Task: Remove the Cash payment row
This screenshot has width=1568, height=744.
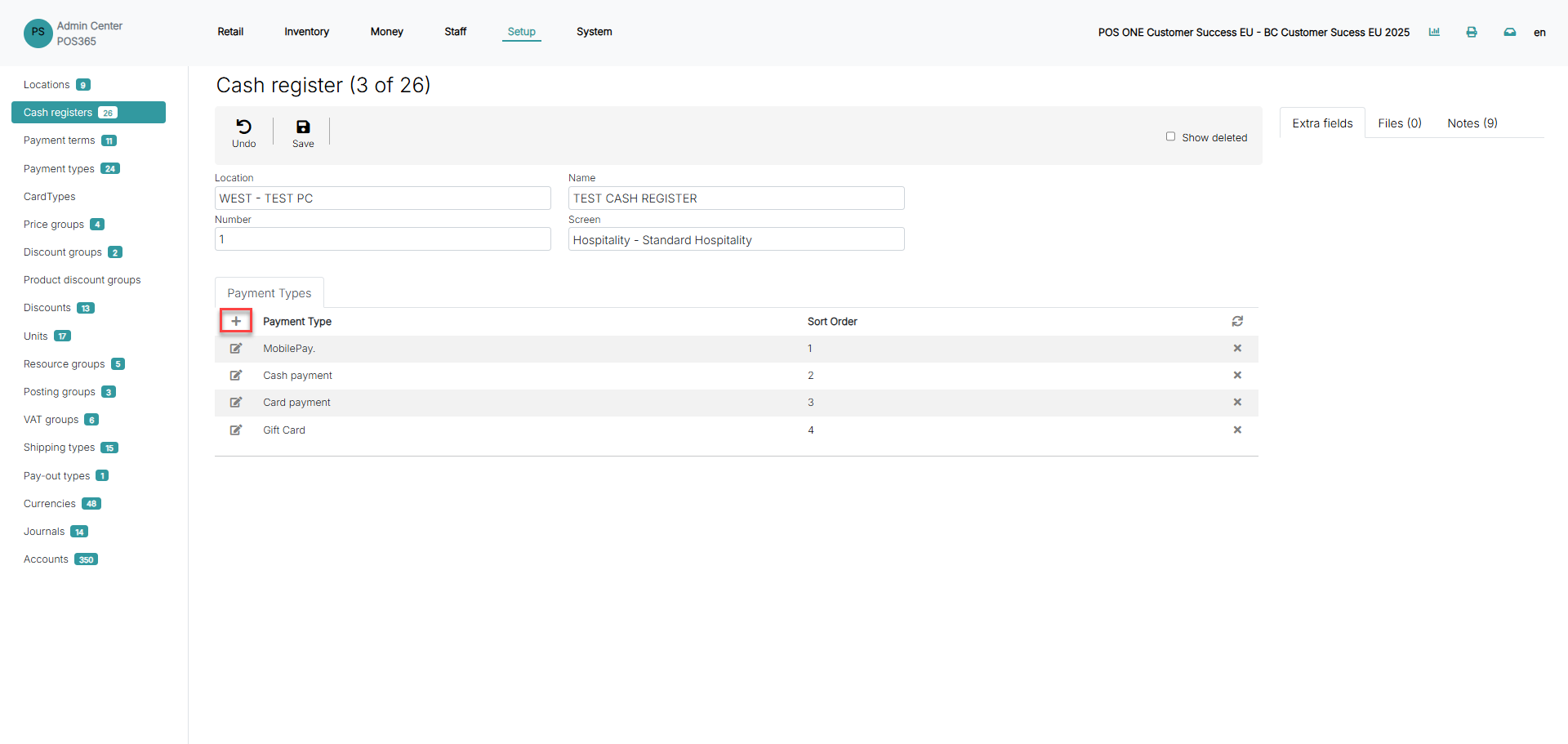Action: tap(1237, 376)
